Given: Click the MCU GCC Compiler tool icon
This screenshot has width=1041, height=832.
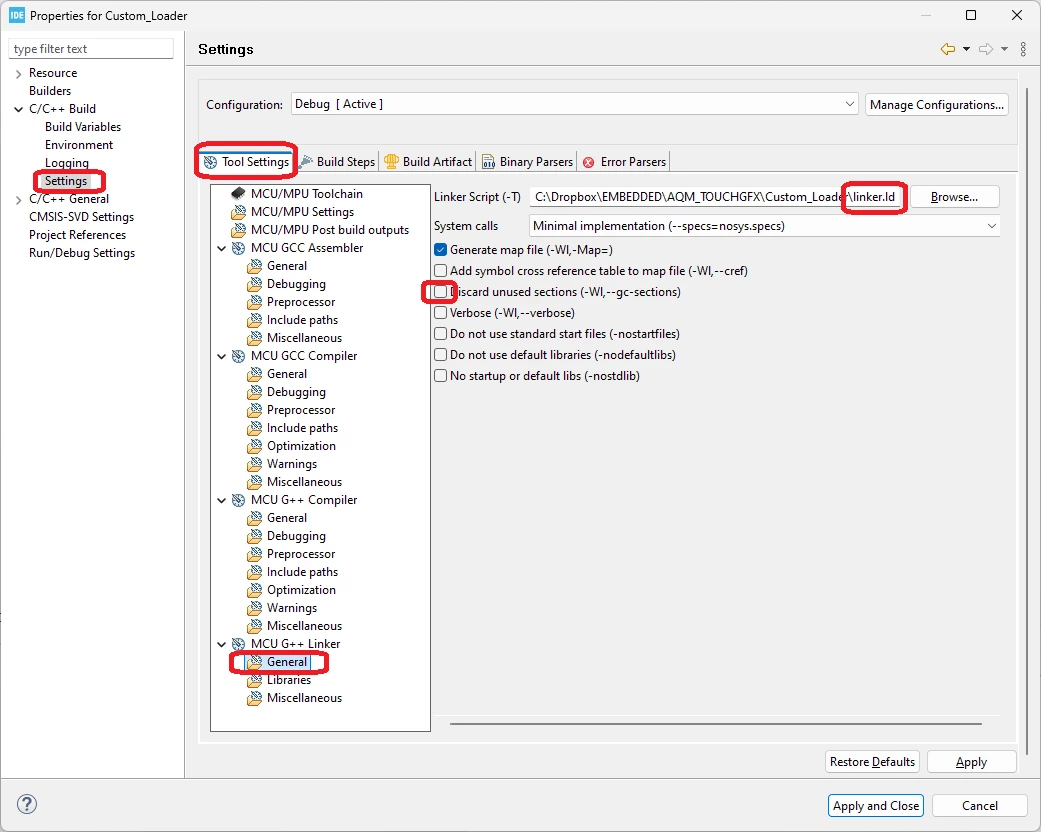Looking at the screenshot, I should click(238, 356).
